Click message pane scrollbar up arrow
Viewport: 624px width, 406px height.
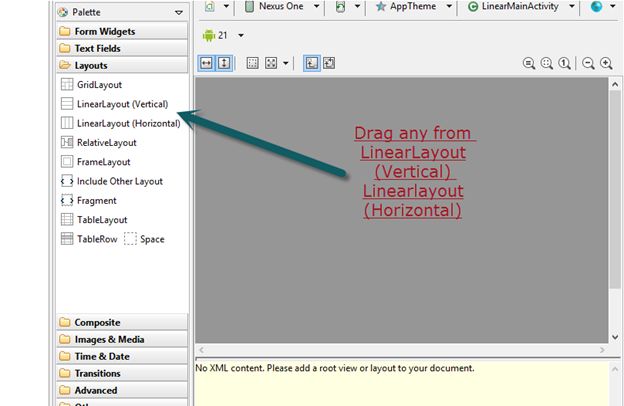(615, 370)
